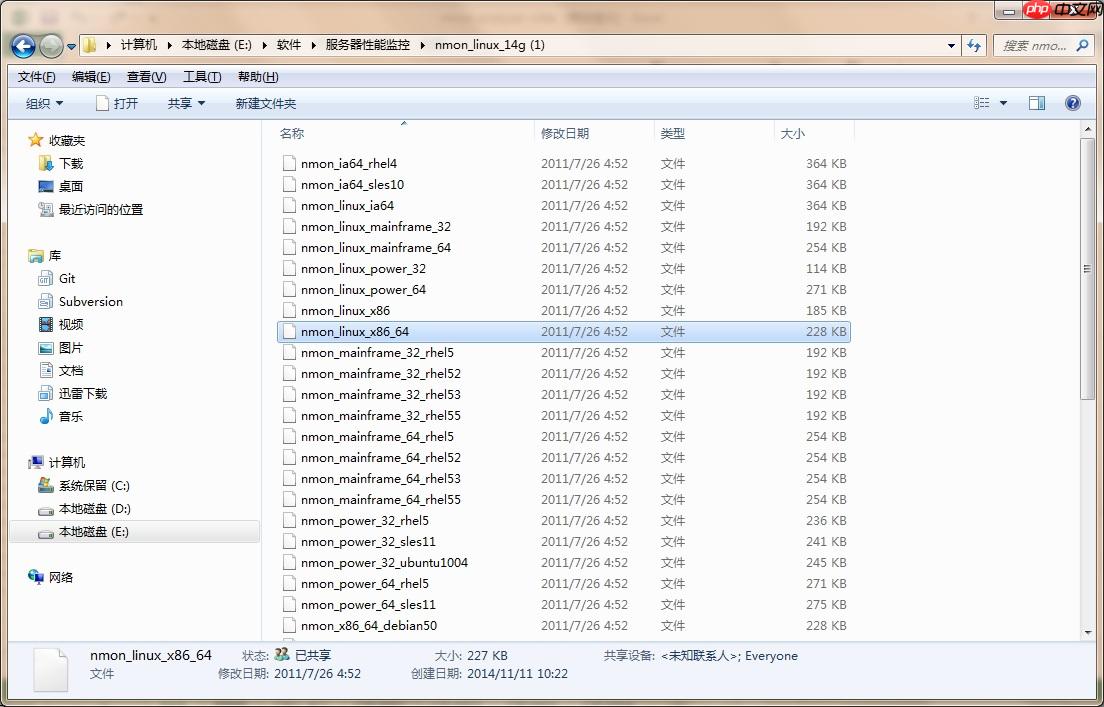Click the forward navigation arrow
This screenshot has width=1104, height=707.
tap(49, 45)
